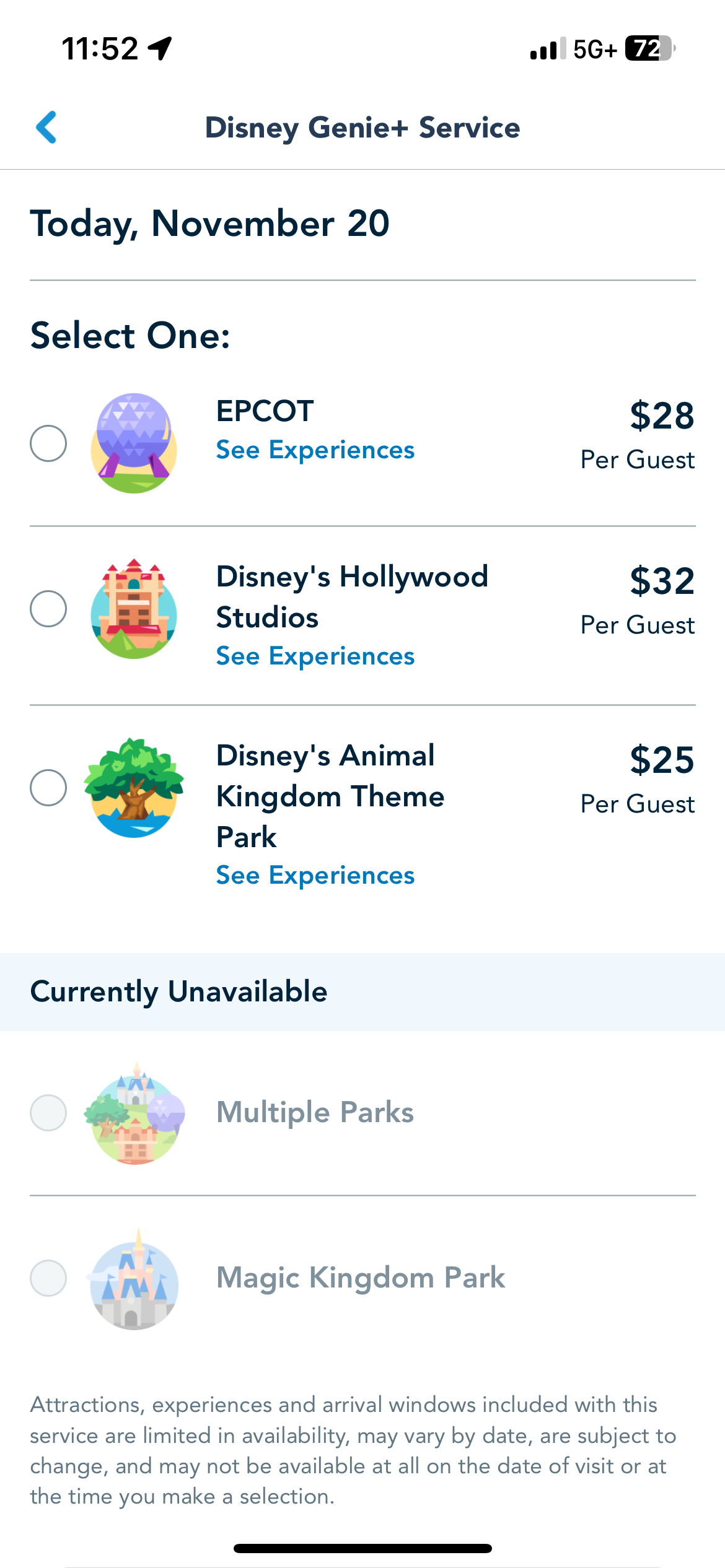This screenshot has width=725, height=1568.
Task: Tap the $32 Per Guest price
Action: (x=637, y=600)
